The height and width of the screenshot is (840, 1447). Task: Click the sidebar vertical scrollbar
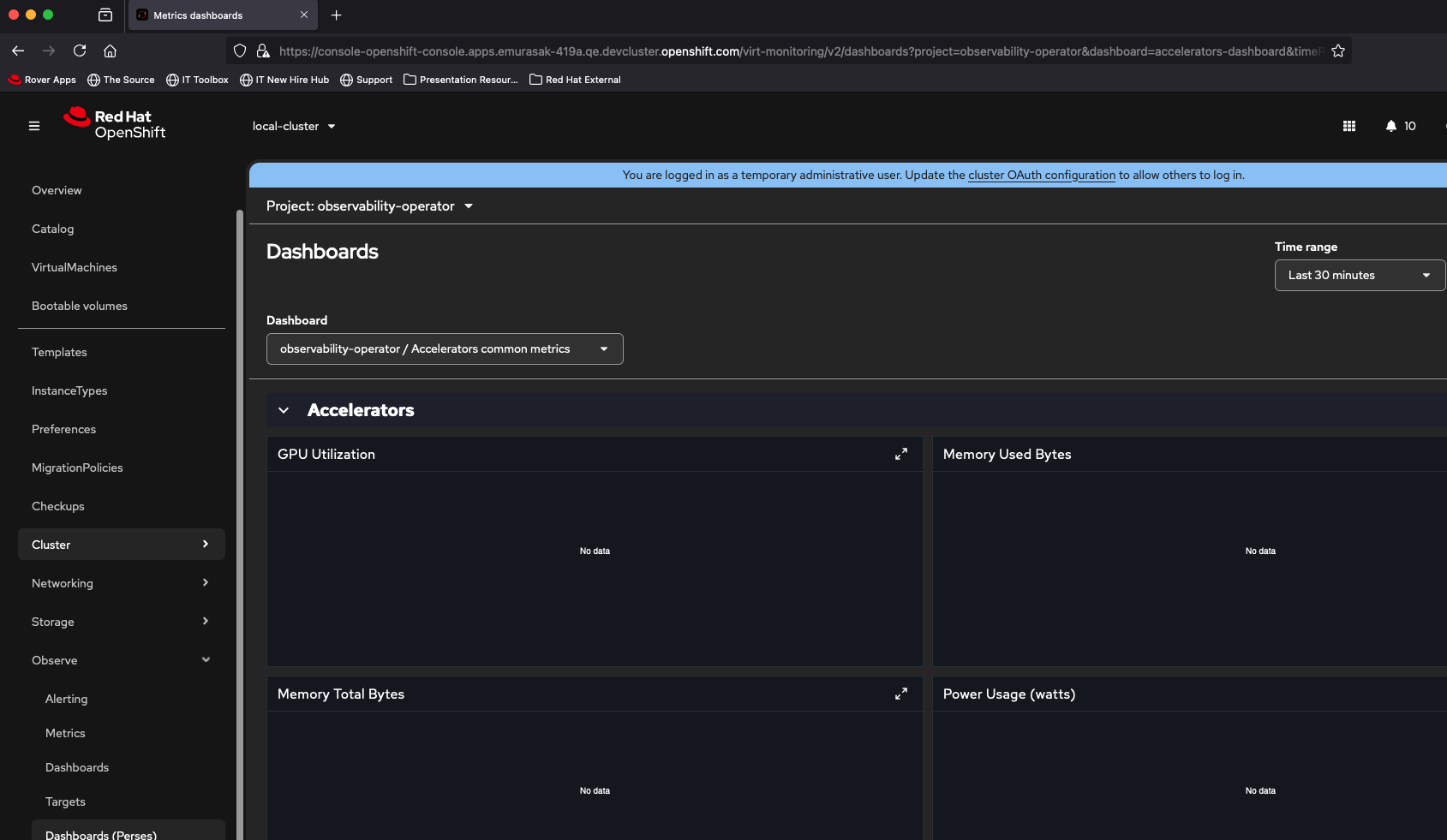(x=240, y=525)
